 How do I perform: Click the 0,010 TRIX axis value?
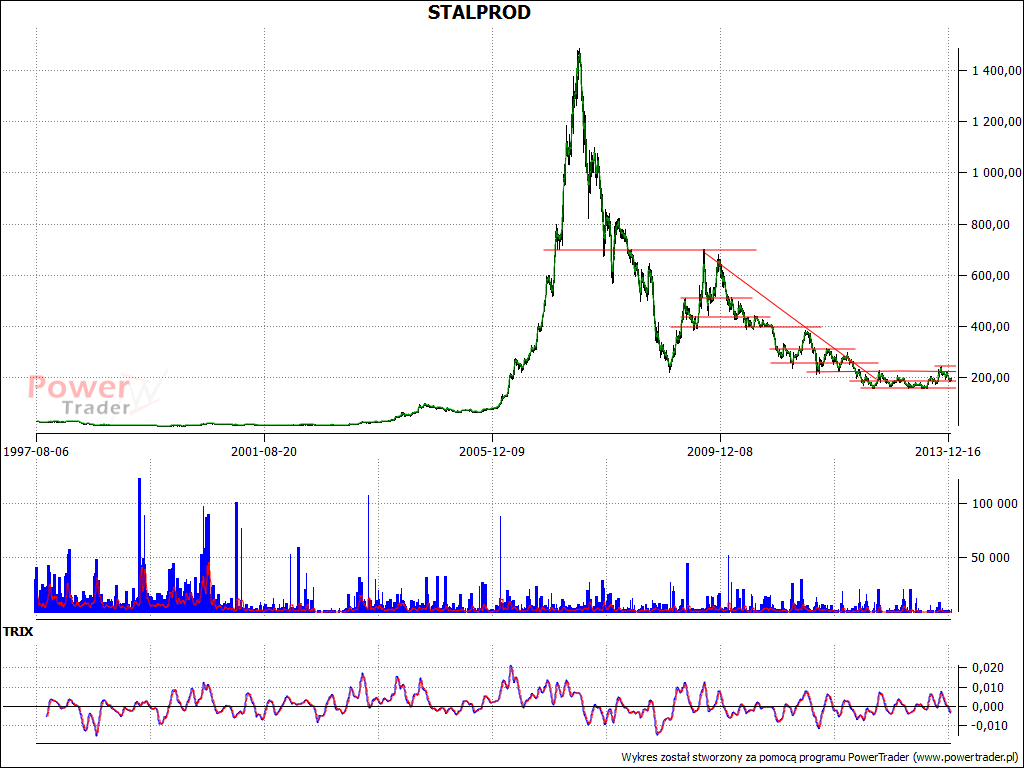[x=988, y=687]
